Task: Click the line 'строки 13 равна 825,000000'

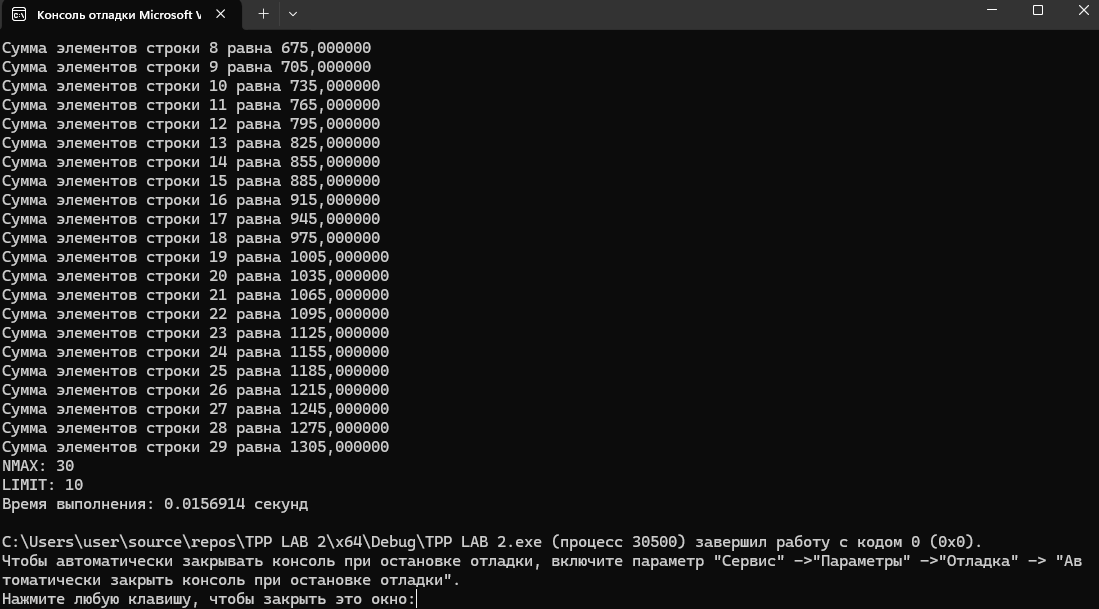Action: [x=191, y=143]
